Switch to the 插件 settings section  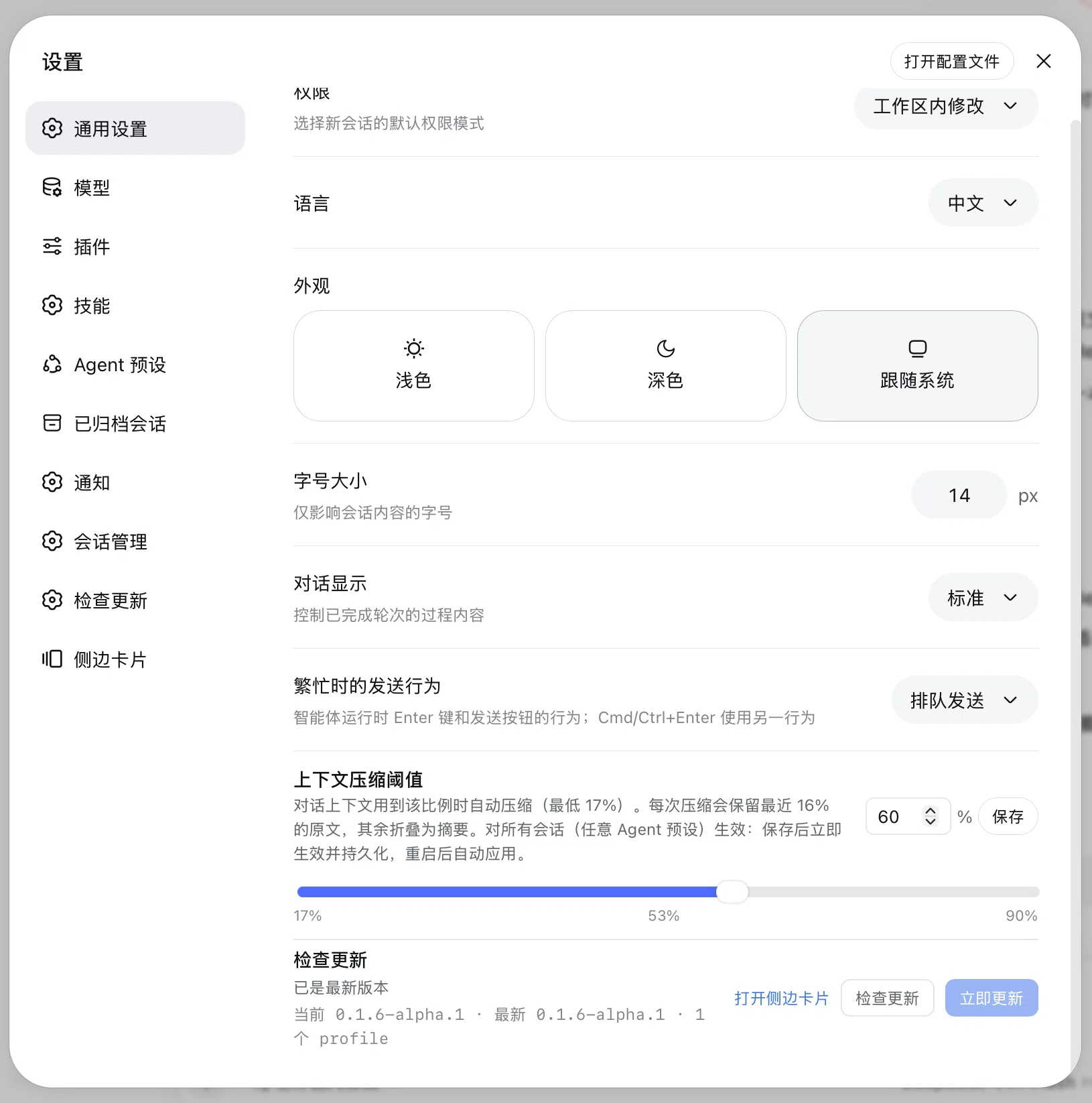click(x=135, y=246)
